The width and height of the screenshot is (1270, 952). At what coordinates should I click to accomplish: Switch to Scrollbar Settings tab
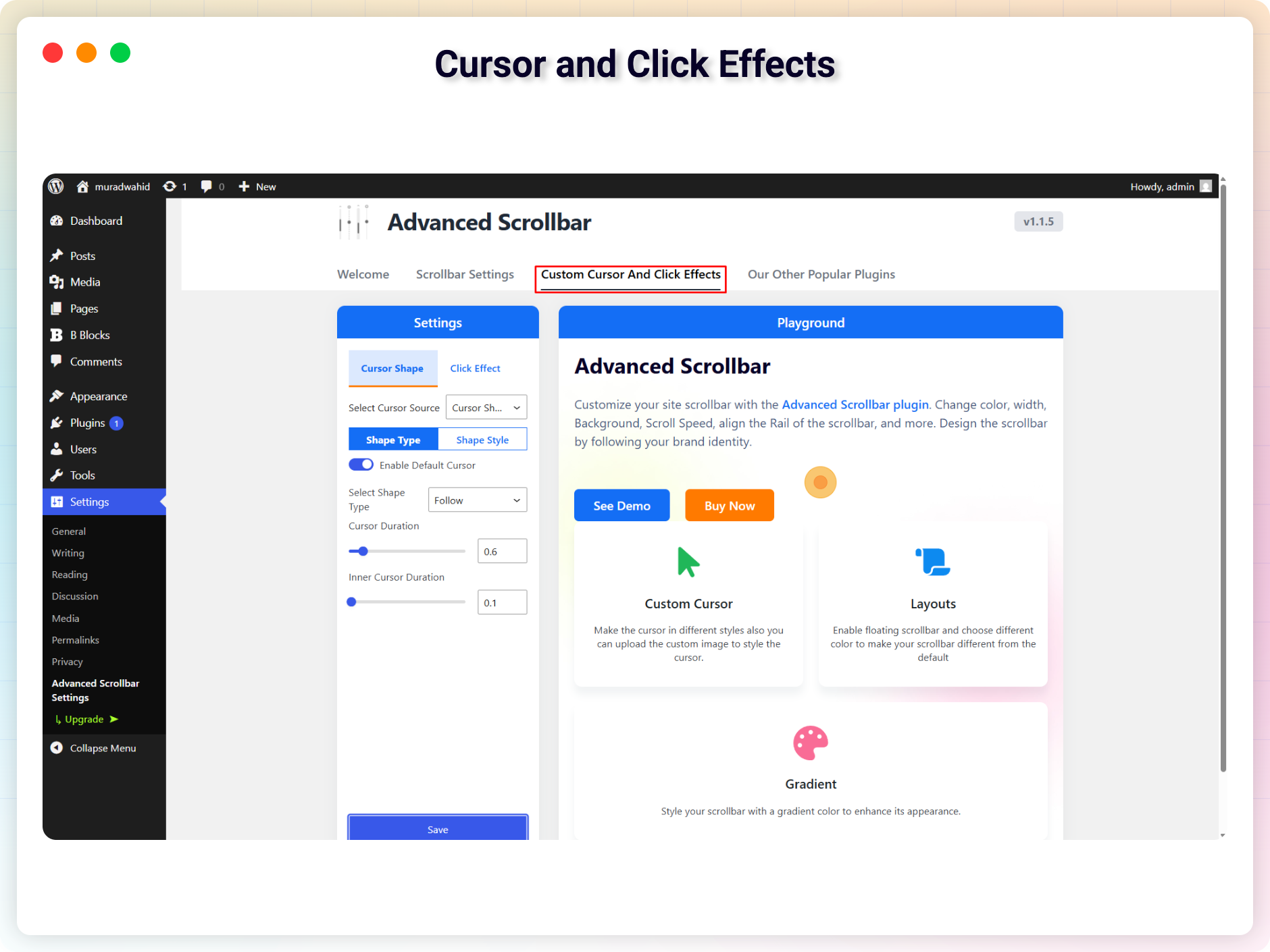[465, 274]
